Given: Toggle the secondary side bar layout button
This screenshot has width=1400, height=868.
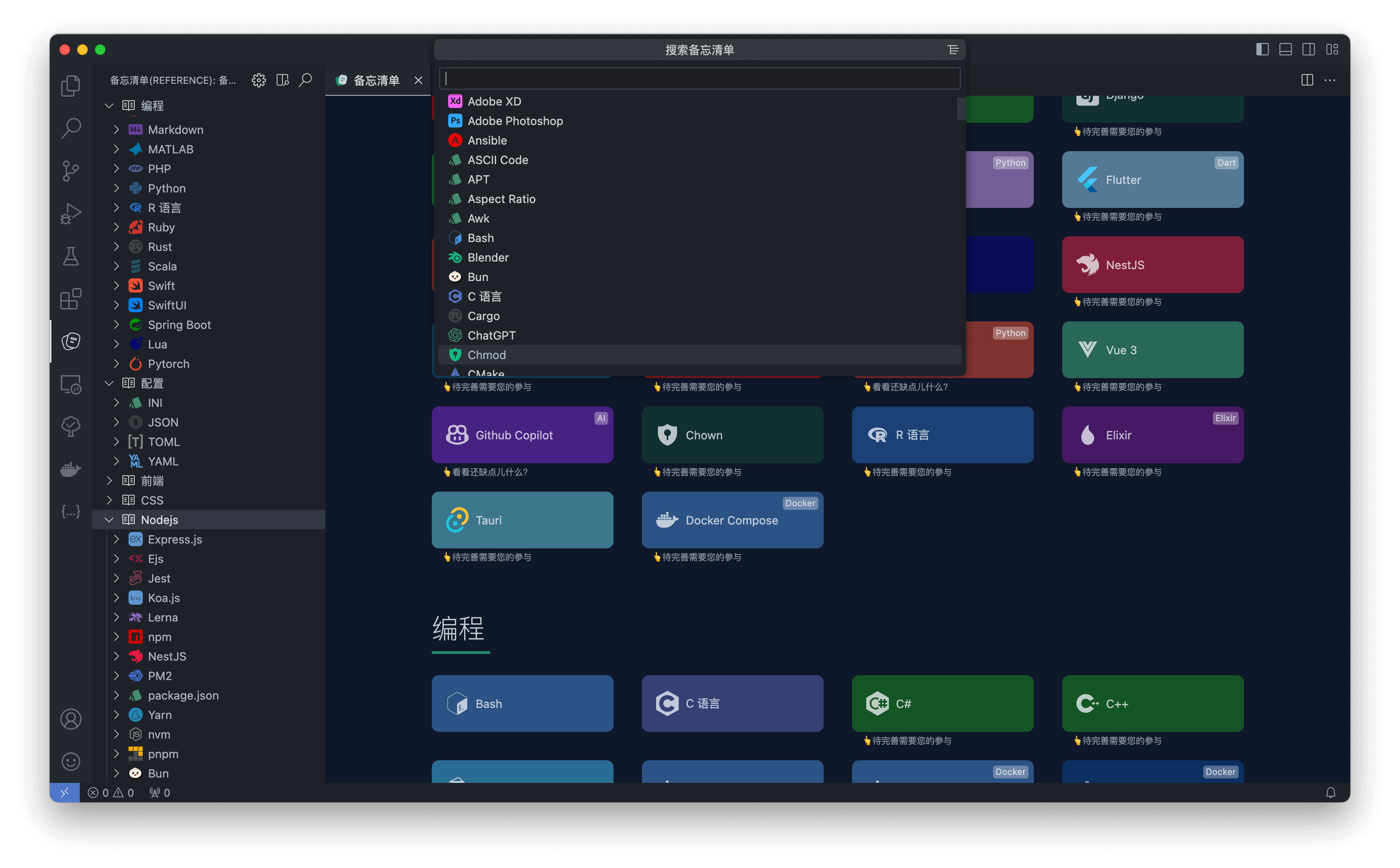Looking at the screenshot, I should coord(1308,49).
